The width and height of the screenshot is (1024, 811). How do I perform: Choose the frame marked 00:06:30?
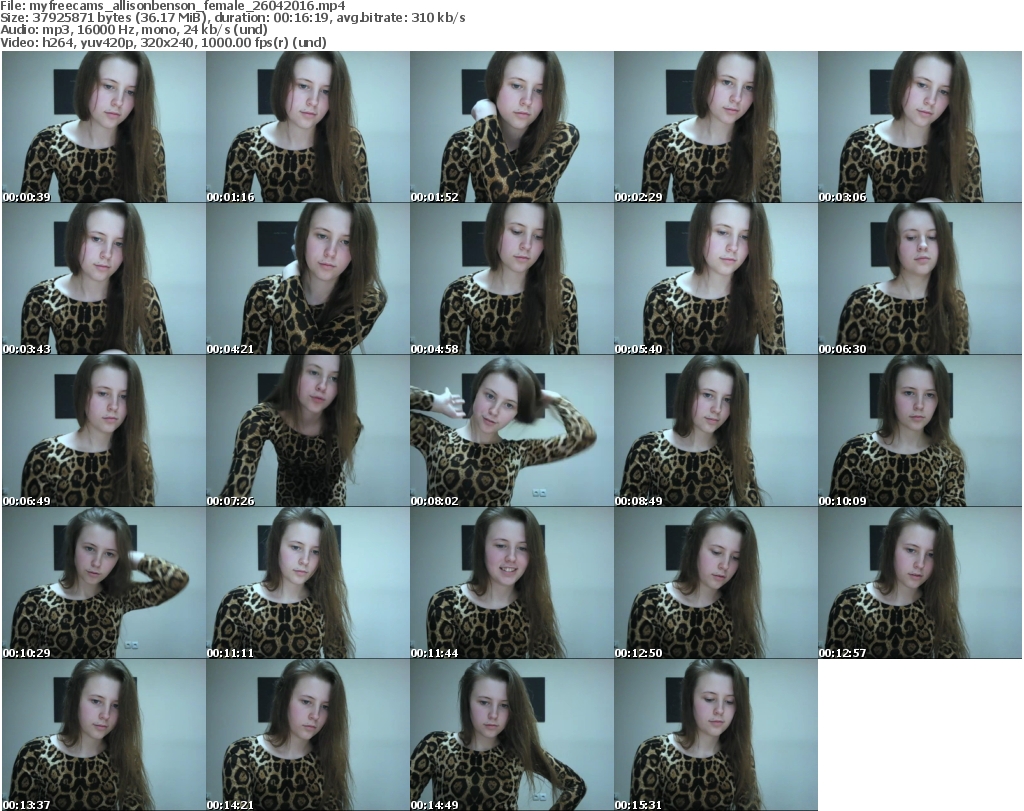click(920, 279)
